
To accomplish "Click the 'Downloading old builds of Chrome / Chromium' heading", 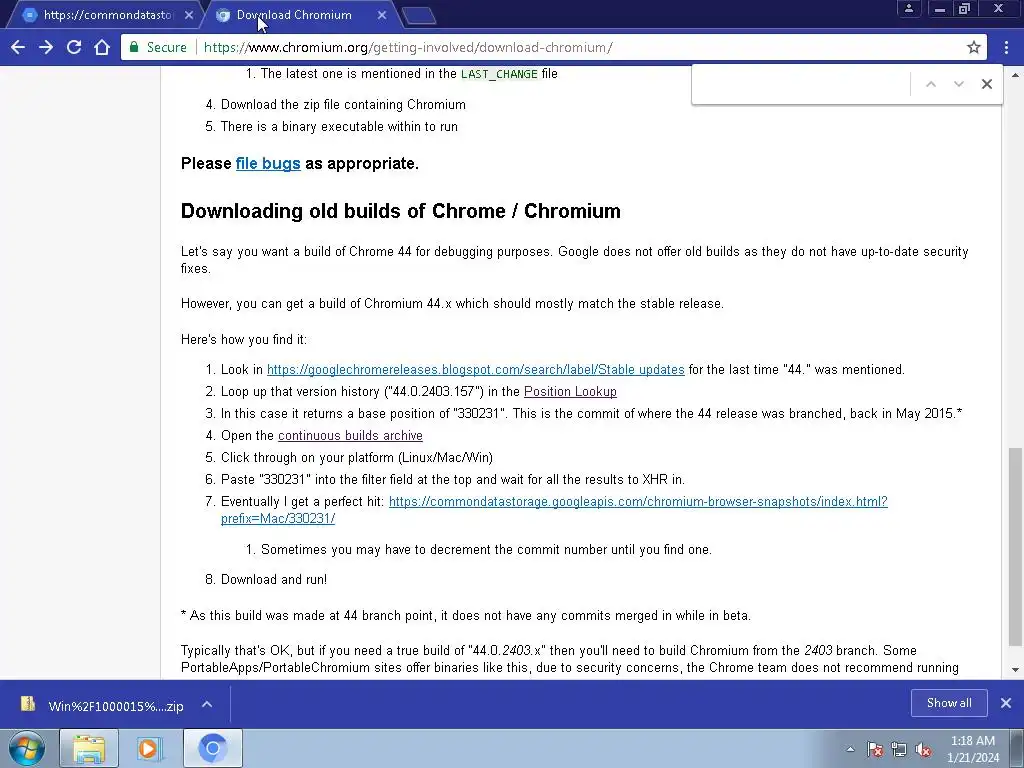I will 400,211.
